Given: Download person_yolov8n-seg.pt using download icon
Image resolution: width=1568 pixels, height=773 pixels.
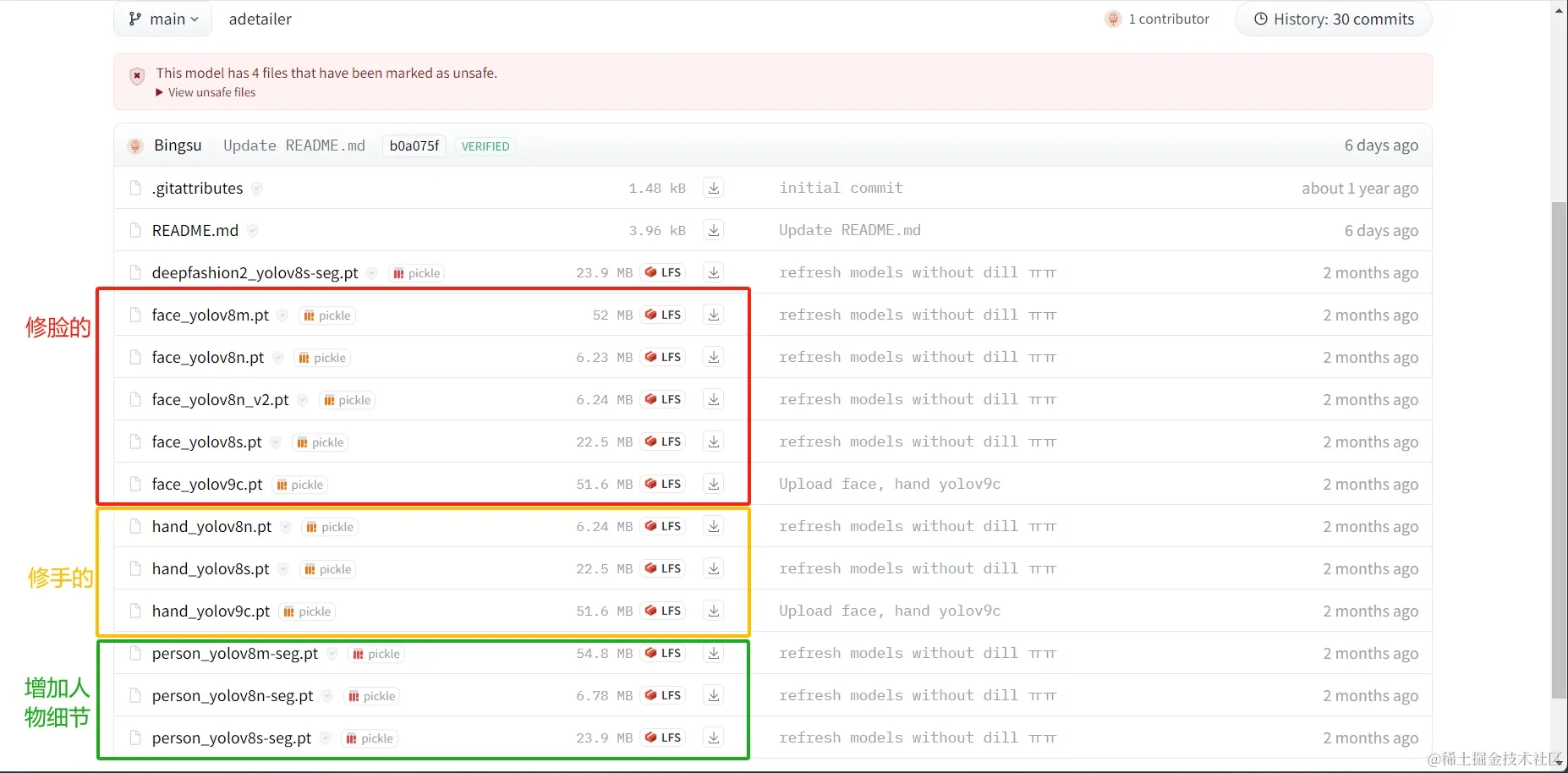Looking at the screenshot, I should coord(714,695).
